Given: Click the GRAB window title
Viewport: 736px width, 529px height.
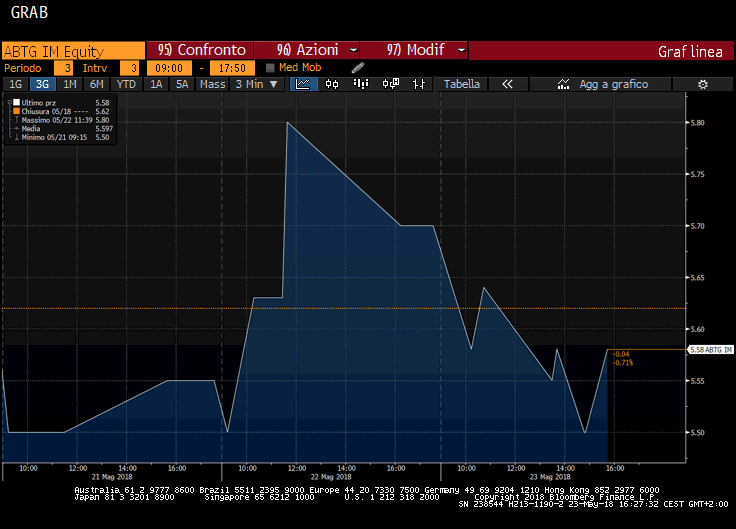Looking at the screenshot, I should 29,13.
